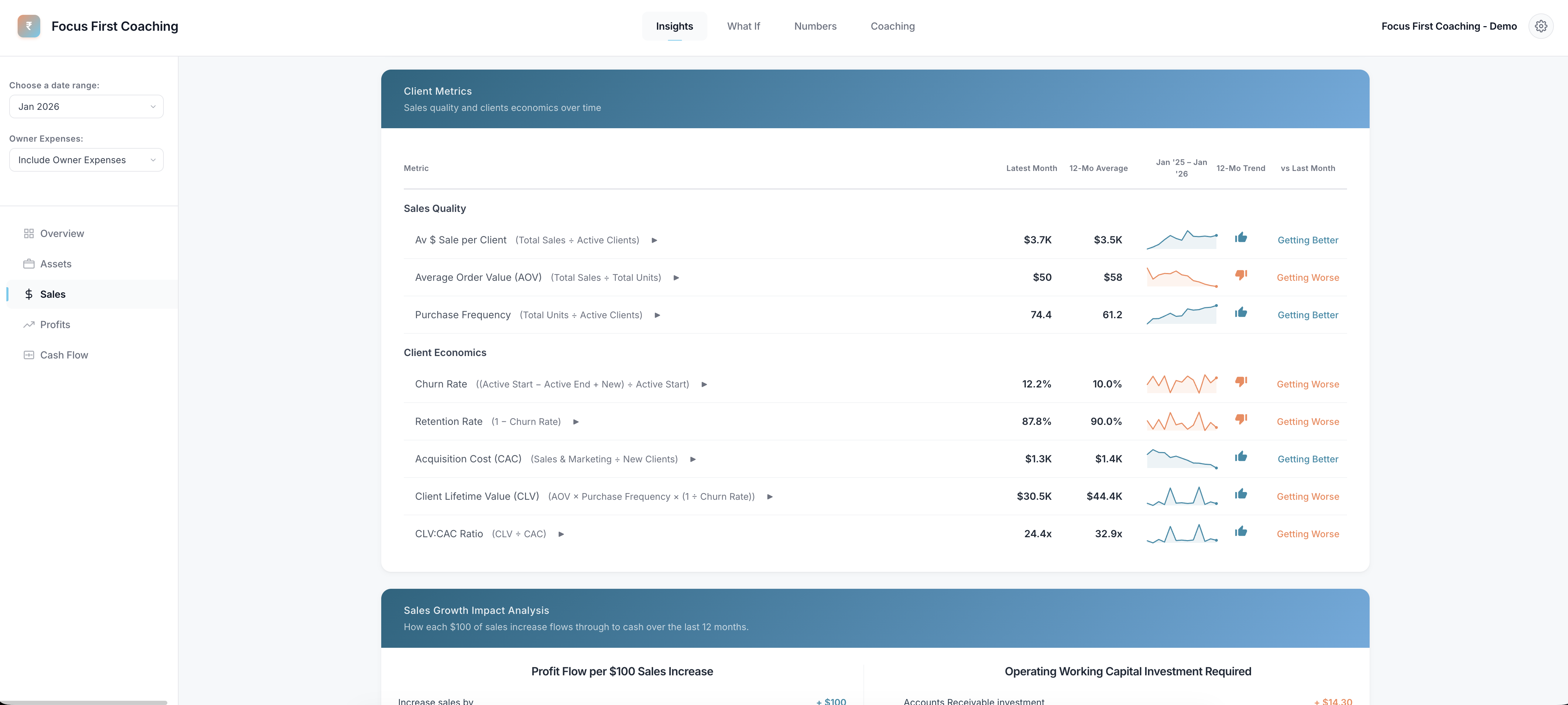Screen dimensions: 1568x705
Task: Expand the Churn Rate formula details
Action: click(704, 384)
